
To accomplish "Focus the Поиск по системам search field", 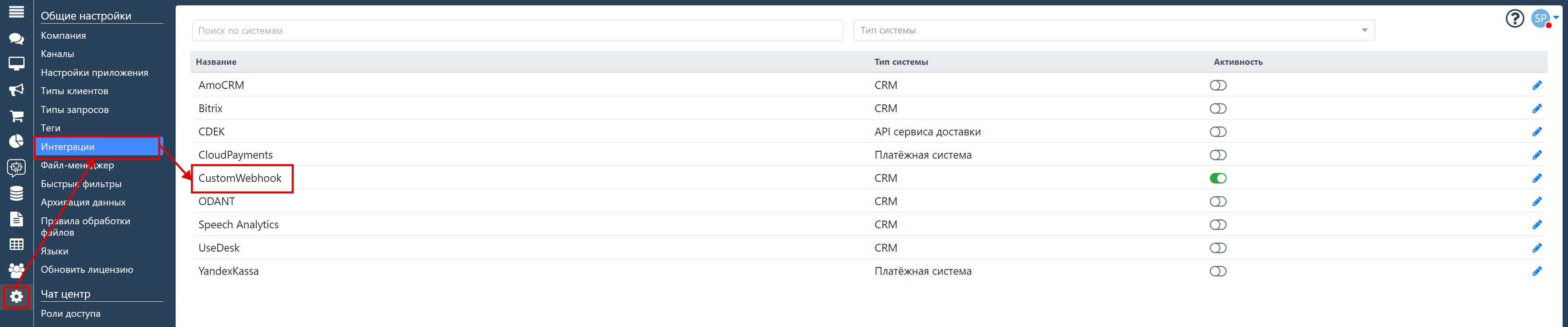I will click(x=517, y=31).
